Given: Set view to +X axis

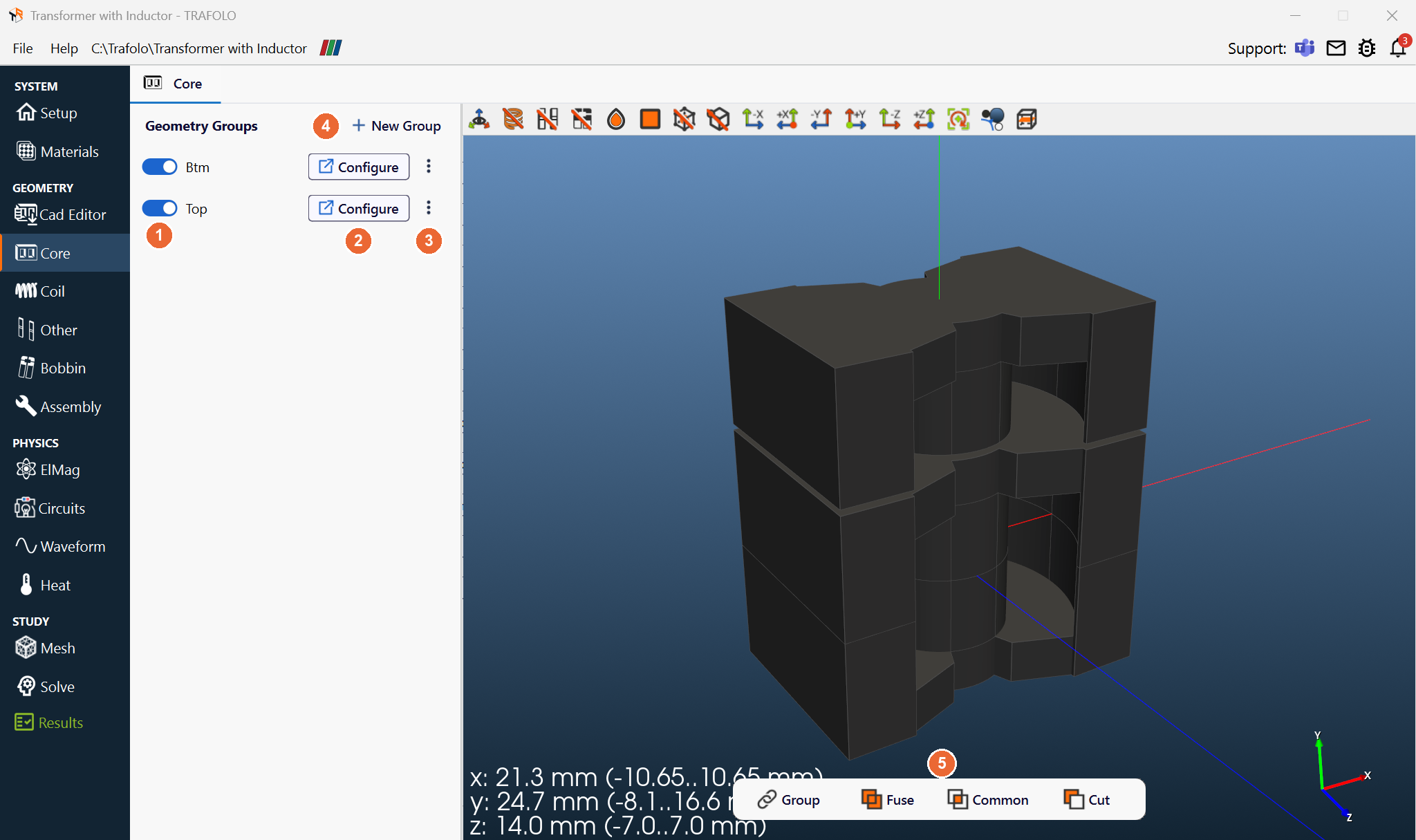Looking at the screenshot, I should point(787,119).
